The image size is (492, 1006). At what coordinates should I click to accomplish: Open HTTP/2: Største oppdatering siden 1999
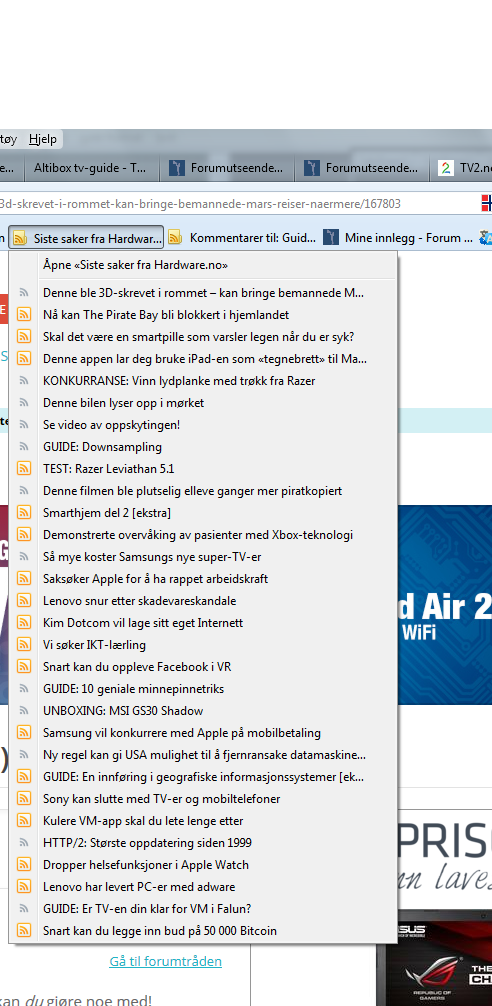[x=203, y=842]
